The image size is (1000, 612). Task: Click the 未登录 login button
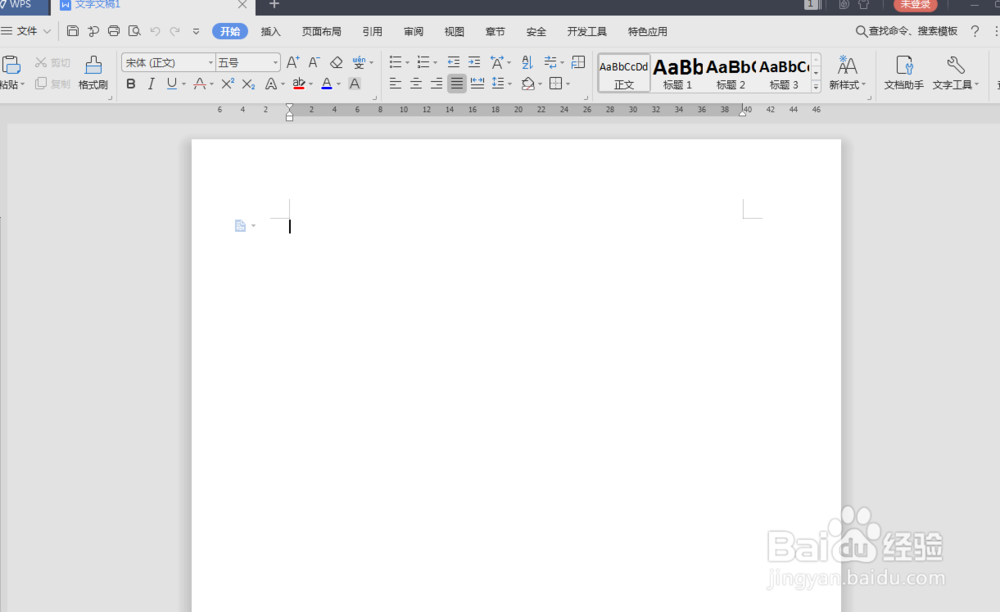tap(915, 5)
